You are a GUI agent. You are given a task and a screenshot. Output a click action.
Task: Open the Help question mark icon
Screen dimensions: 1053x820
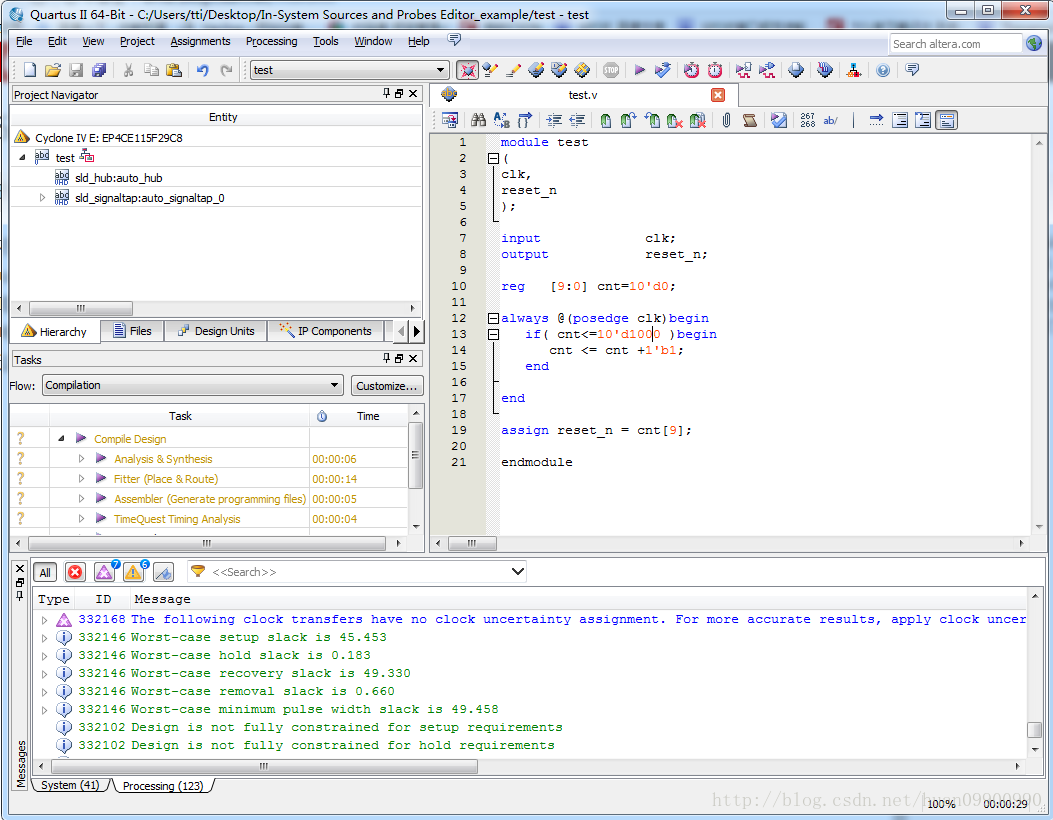coord(883,70)
